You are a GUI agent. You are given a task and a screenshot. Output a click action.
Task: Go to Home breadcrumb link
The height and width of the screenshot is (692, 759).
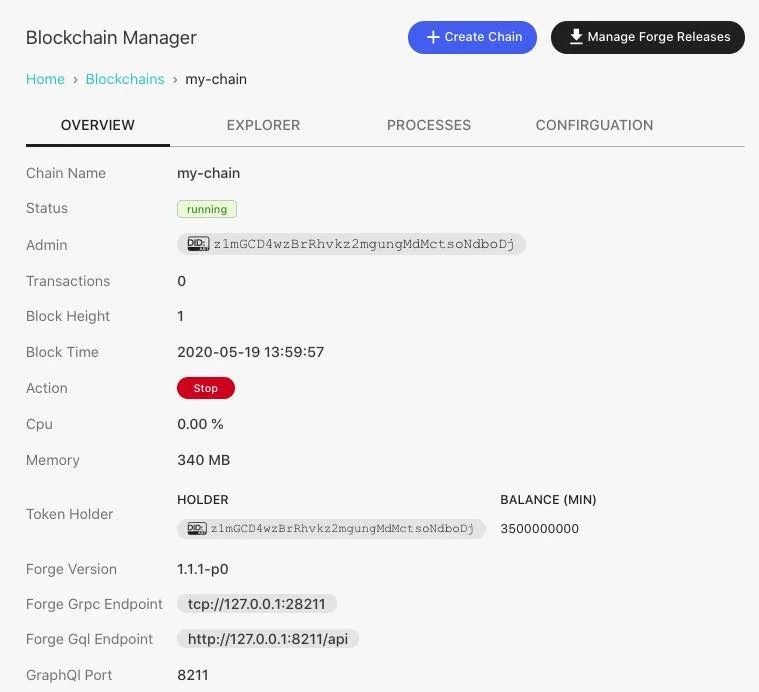(45, 79)
